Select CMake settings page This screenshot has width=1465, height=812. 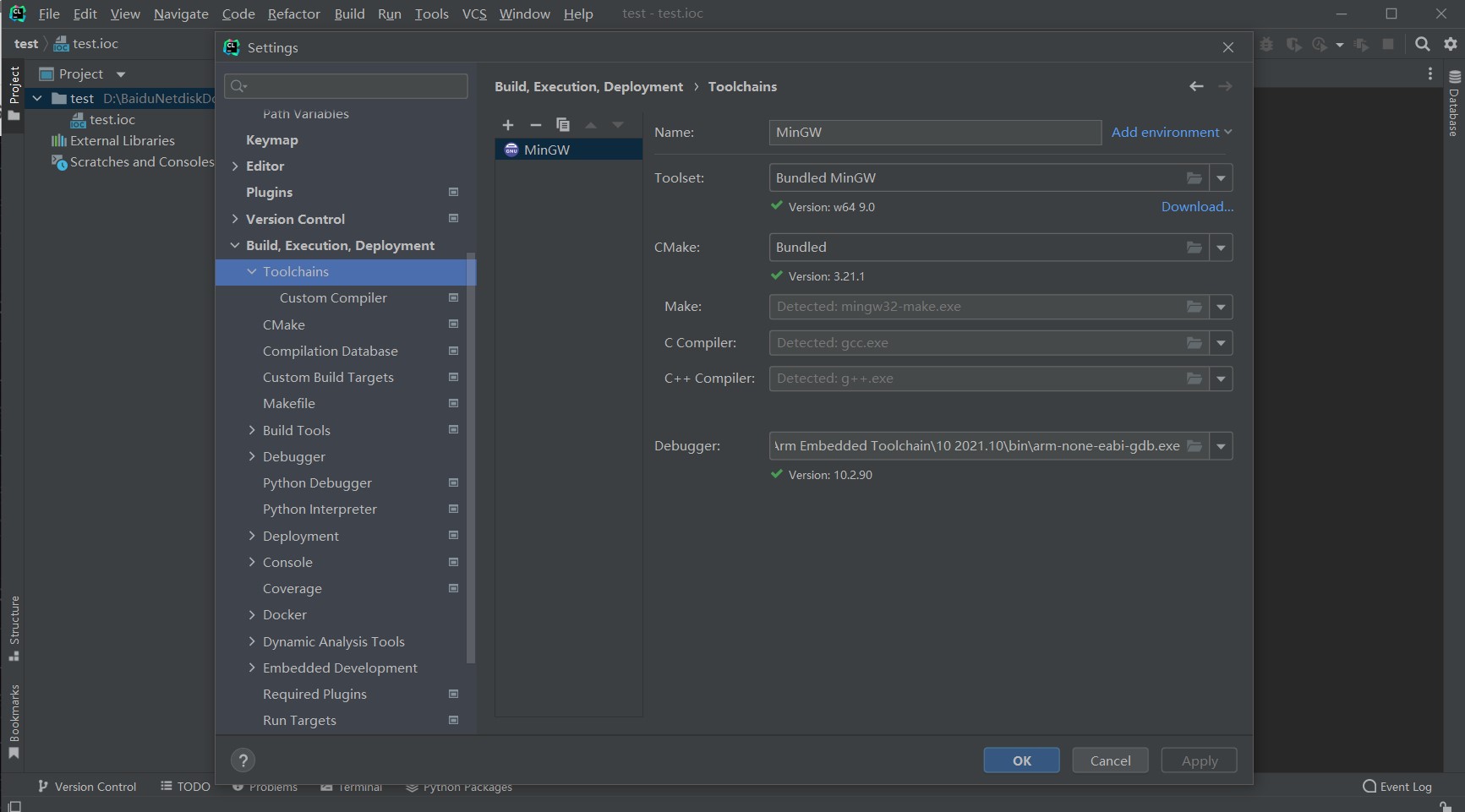284,324
